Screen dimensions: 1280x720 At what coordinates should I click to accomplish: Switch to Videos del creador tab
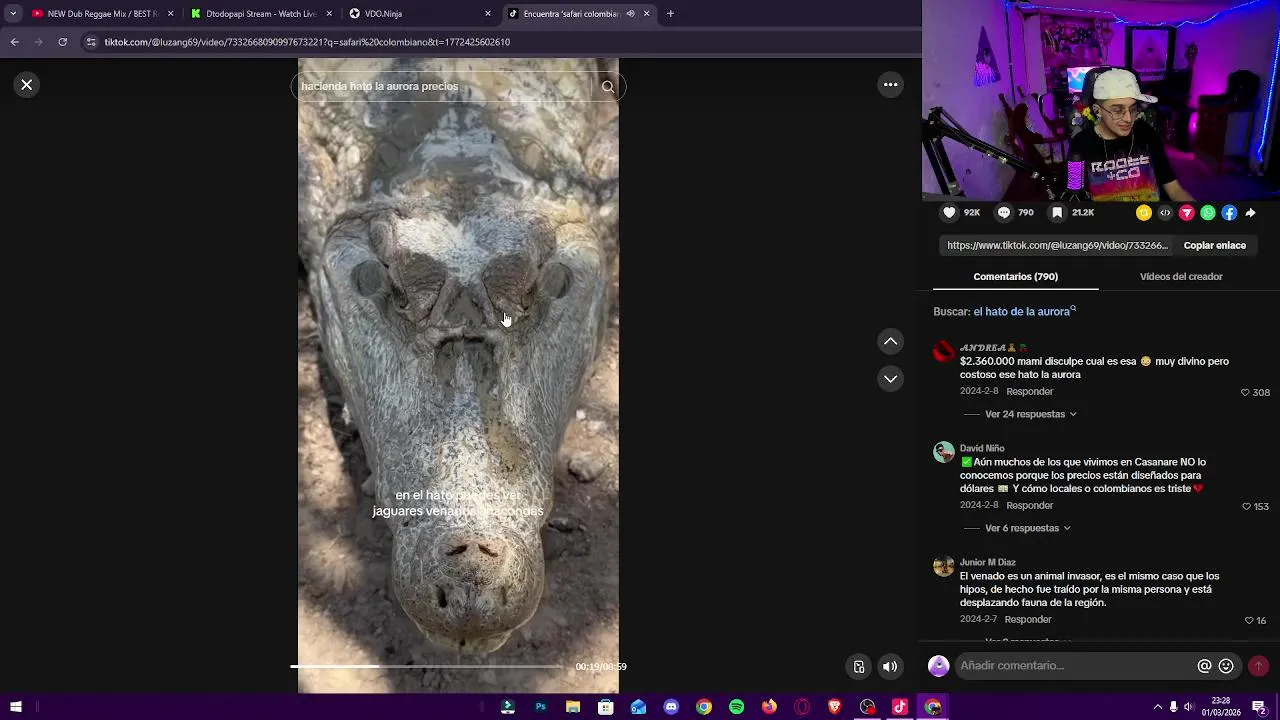1181,277
